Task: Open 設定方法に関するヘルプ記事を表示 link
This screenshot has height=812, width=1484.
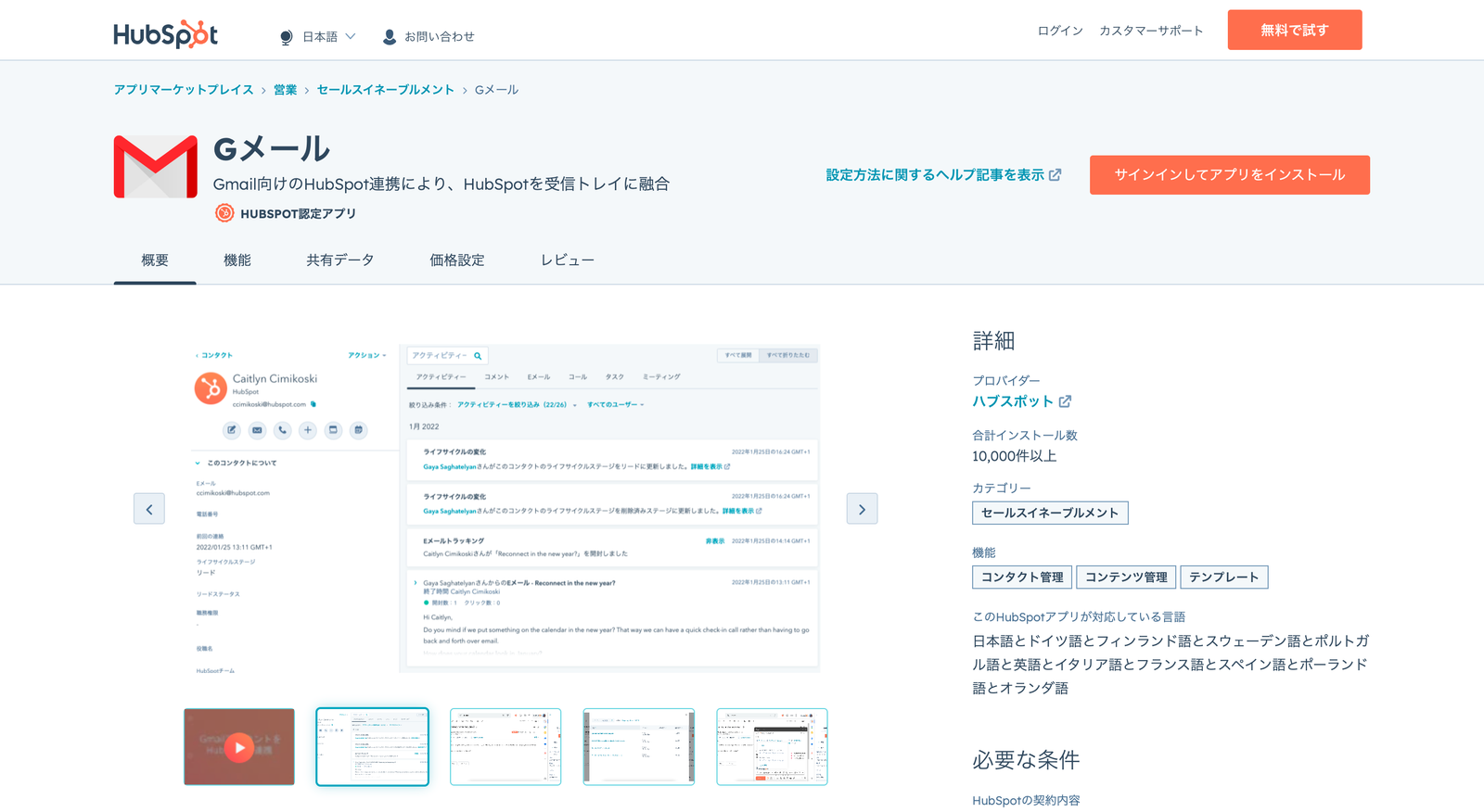Action: tap(935, 175)
